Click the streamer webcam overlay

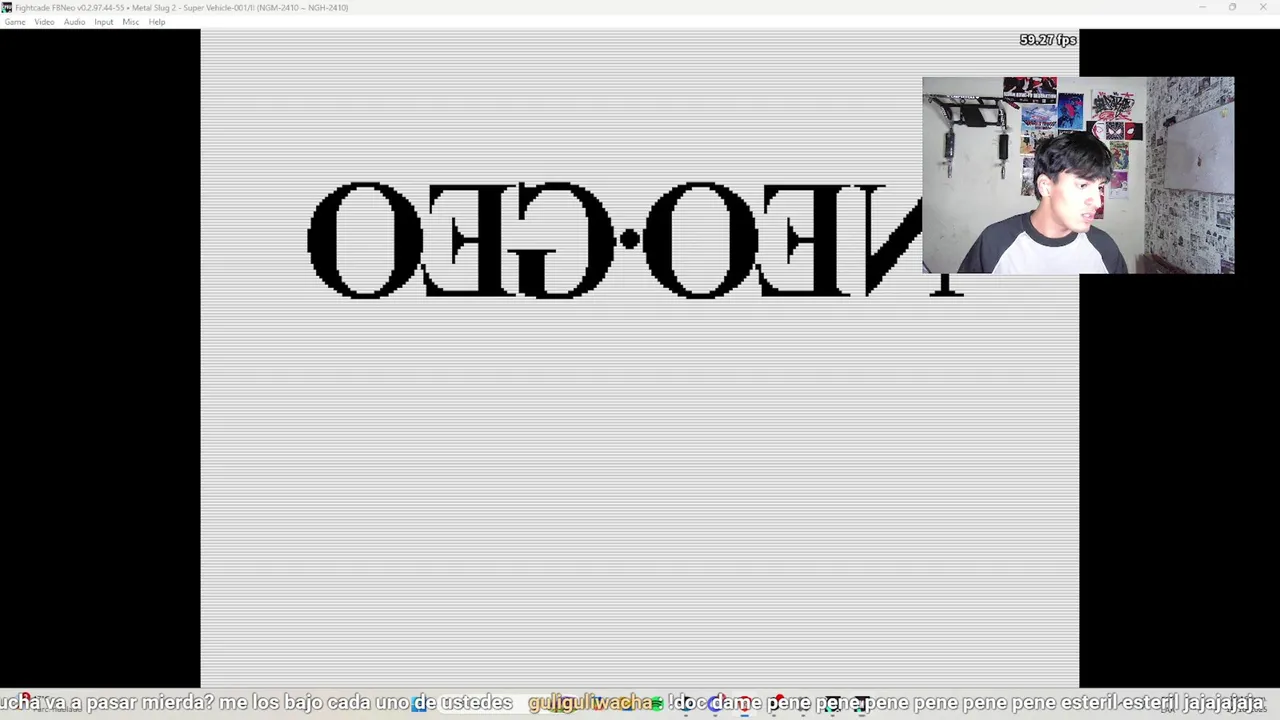[1078, 175]
